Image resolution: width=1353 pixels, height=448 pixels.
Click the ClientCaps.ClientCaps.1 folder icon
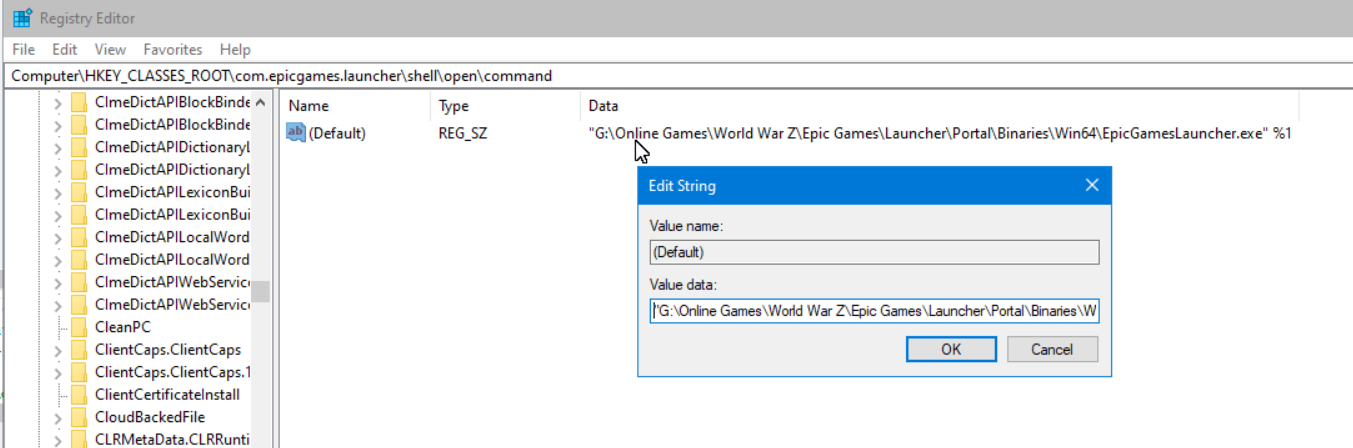tap(80, 372)
